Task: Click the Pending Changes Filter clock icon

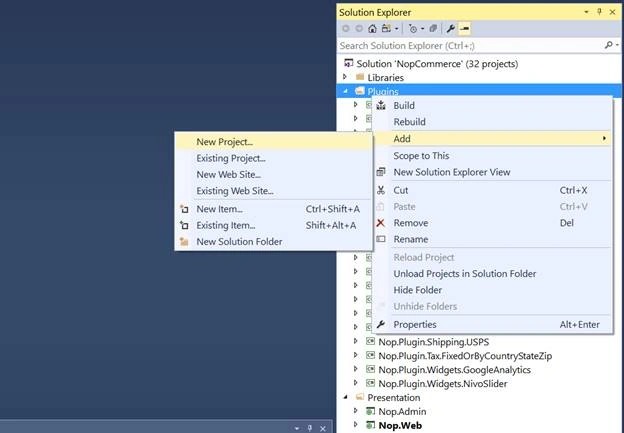Action: click(413, 29)
